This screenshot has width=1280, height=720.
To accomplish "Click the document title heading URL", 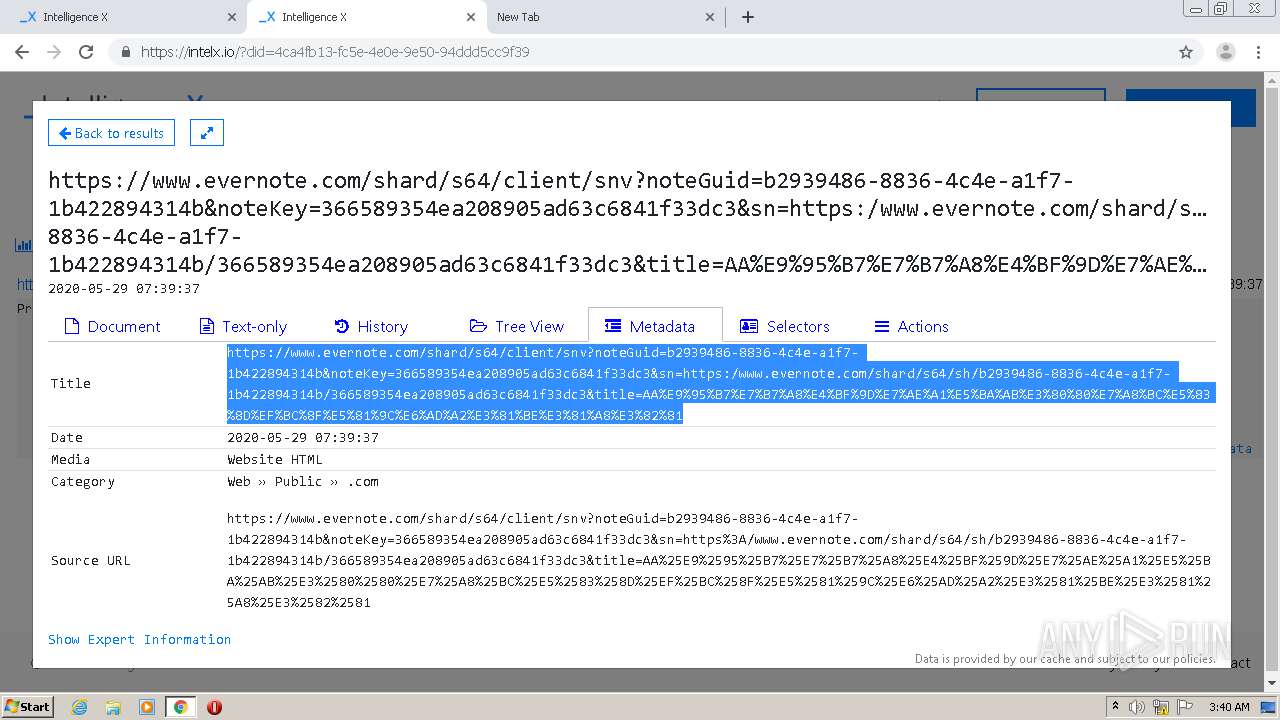I will [628, 222].
